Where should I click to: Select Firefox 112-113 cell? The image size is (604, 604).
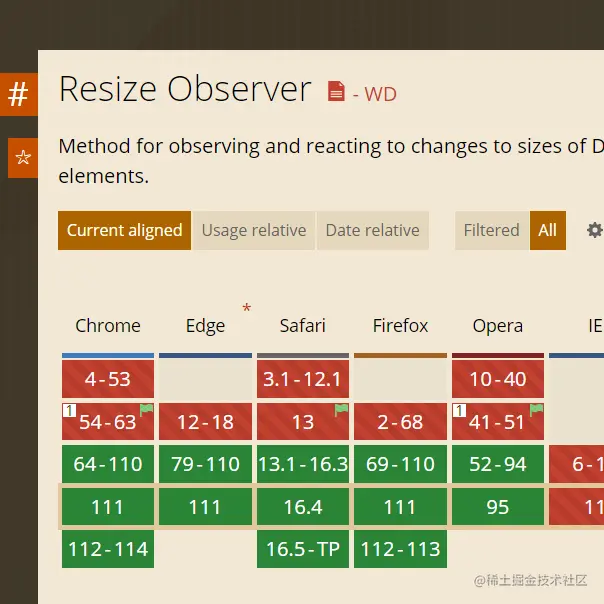pos(400,549)
